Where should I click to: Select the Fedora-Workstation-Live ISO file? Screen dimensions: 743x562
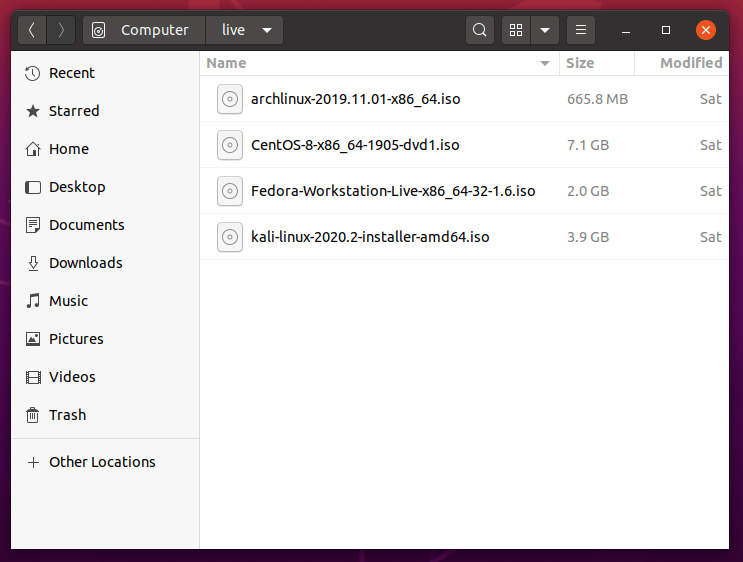393,191
